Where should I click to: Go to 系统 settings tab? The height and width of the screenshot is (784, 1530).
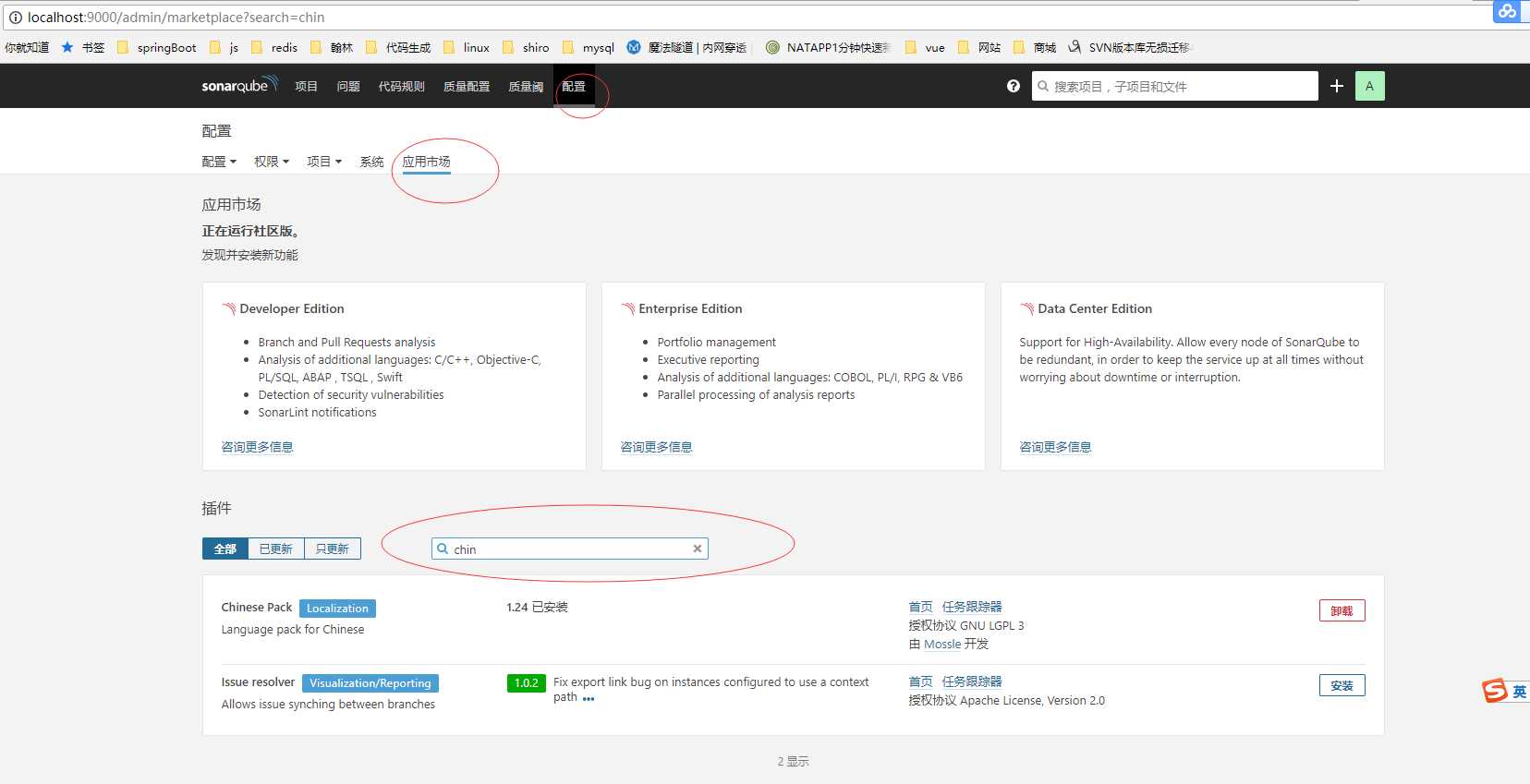pyautogui.click(x=371, y=162)
